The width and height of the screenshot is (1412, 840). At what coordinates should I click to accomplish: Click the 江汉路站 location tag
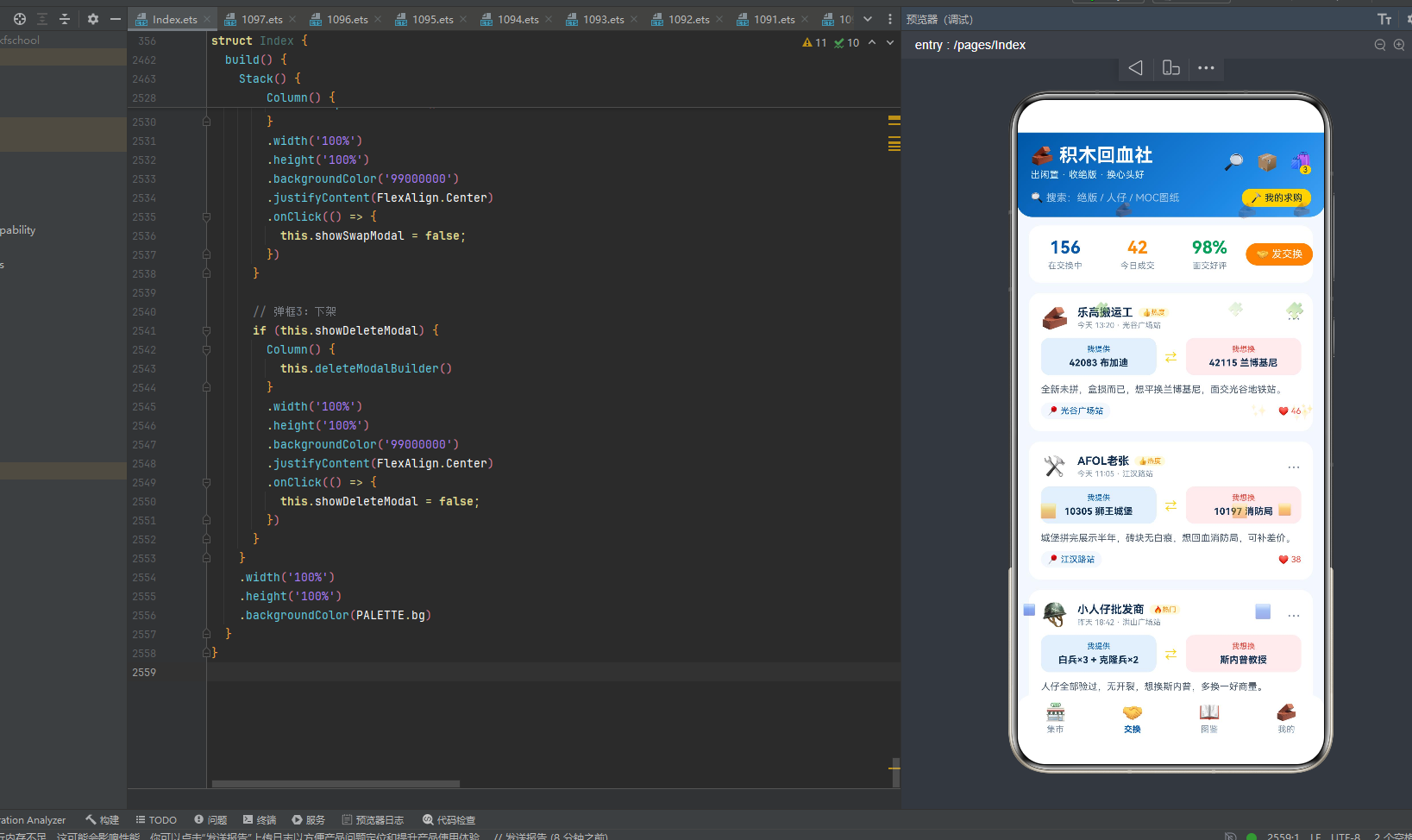(1072, 559)
